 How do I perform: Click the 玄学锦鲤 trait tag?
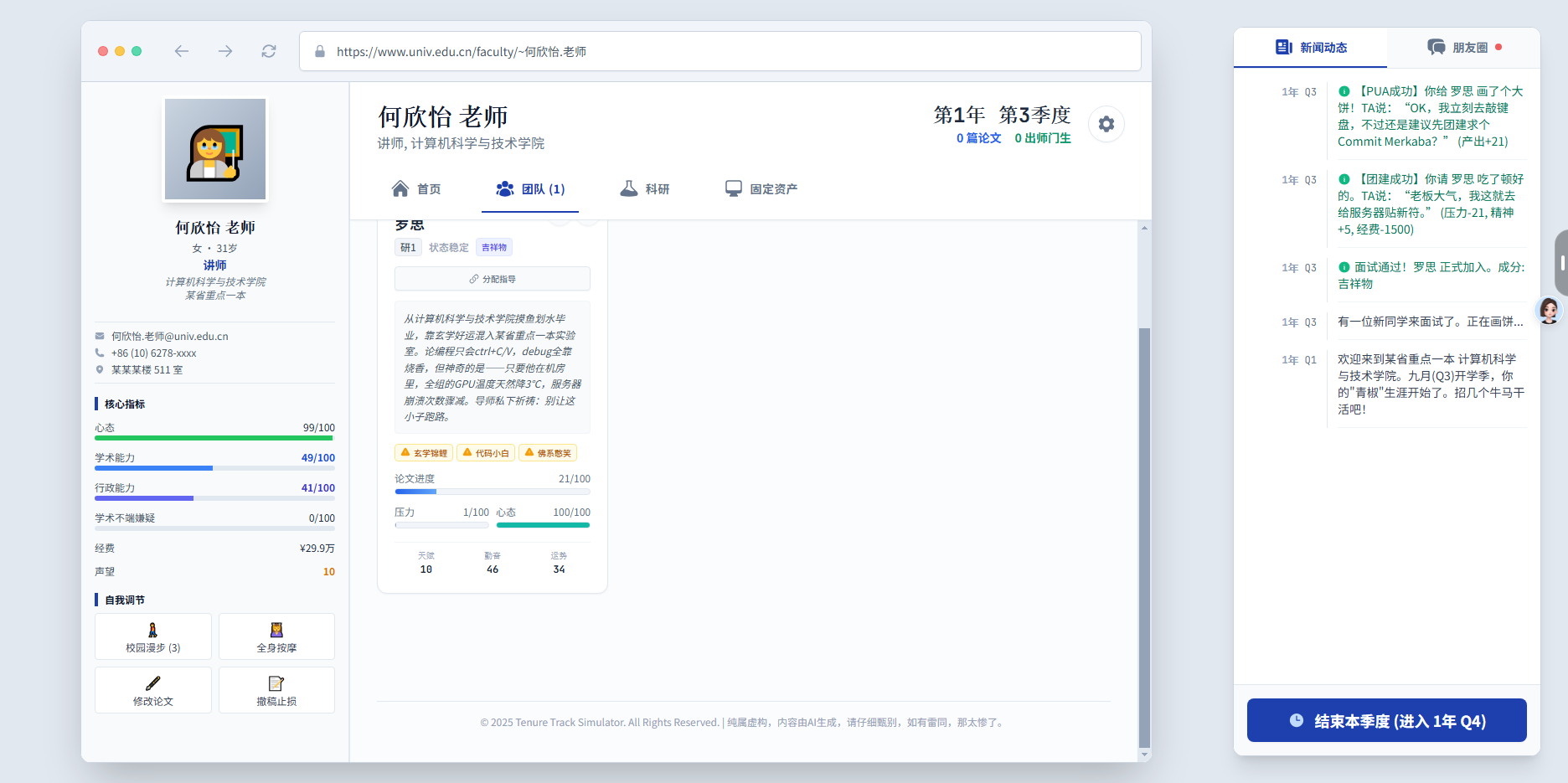[424, 453]
